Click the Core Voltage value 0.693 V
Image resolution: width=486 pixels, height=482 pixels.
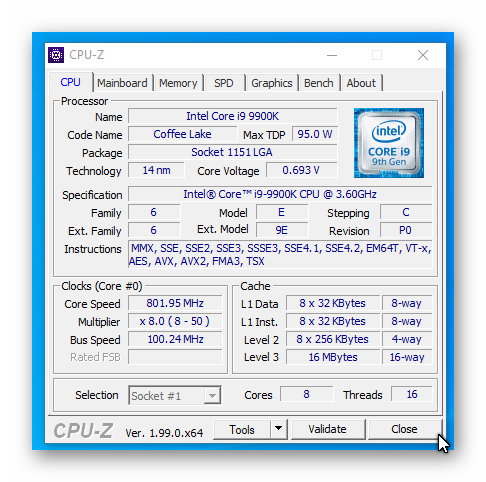(301, 170)
